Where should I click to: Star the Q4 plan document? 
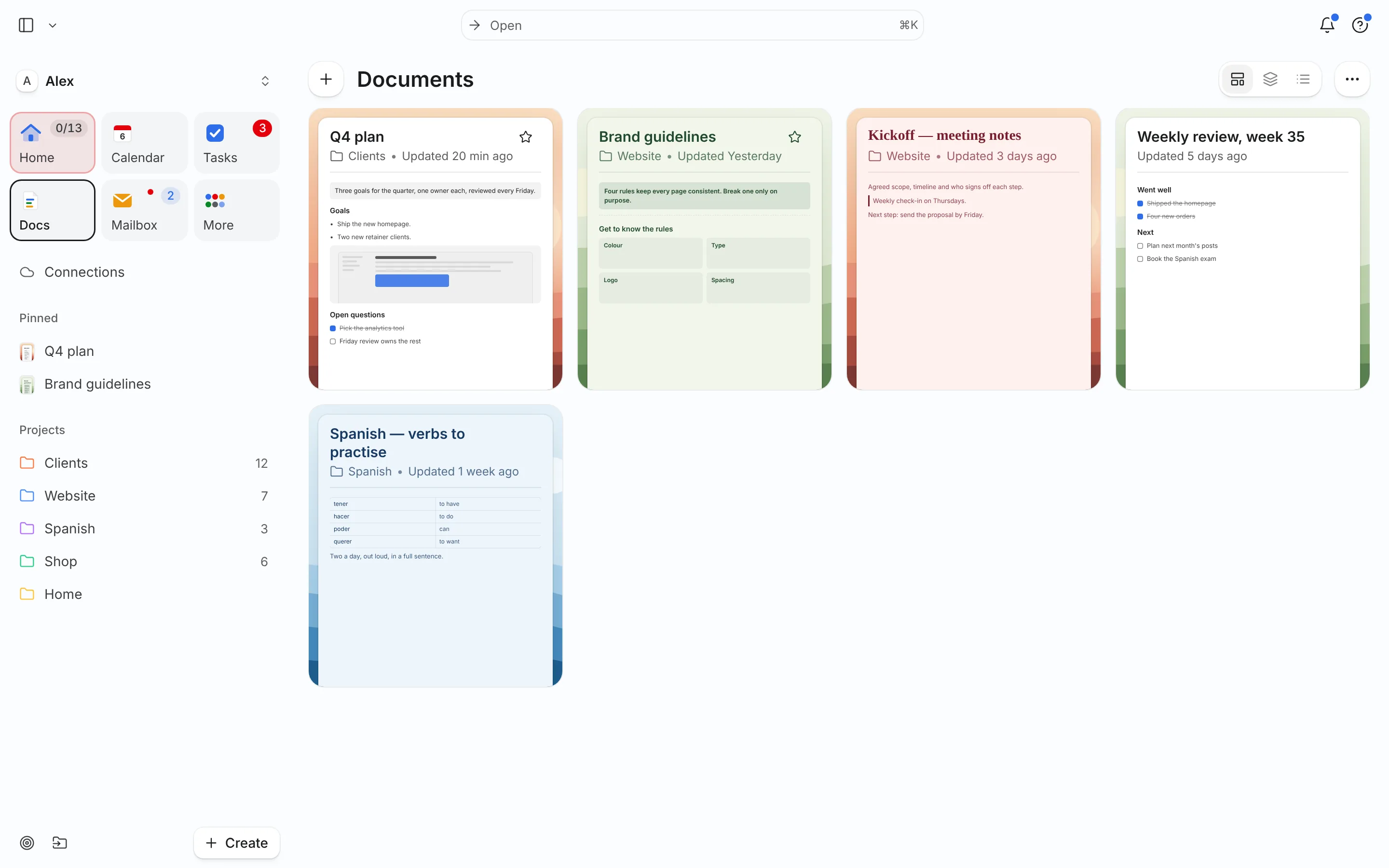(525, 137)
